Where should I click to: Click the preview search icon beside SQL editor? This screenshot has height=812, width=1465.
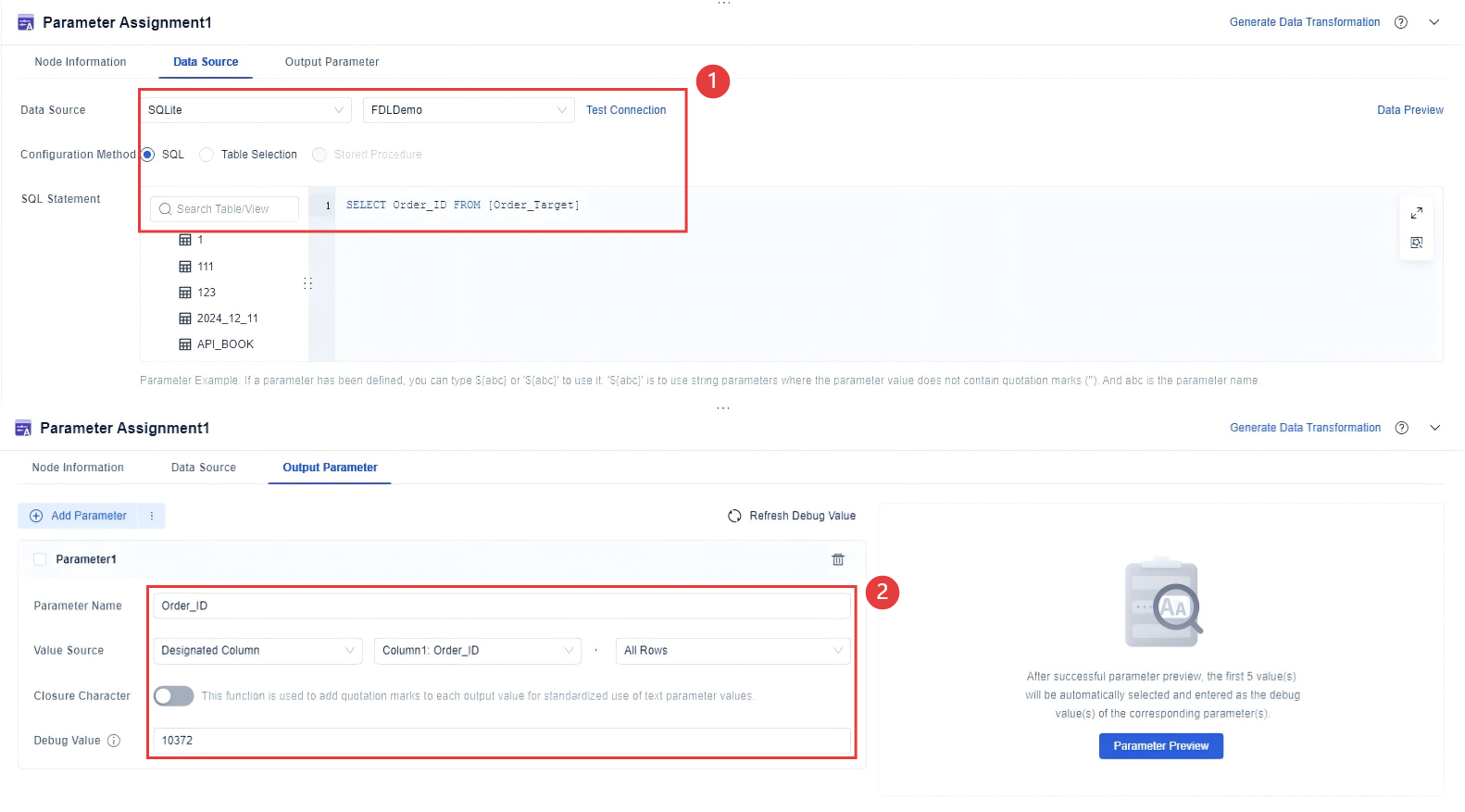[1416, 243]
